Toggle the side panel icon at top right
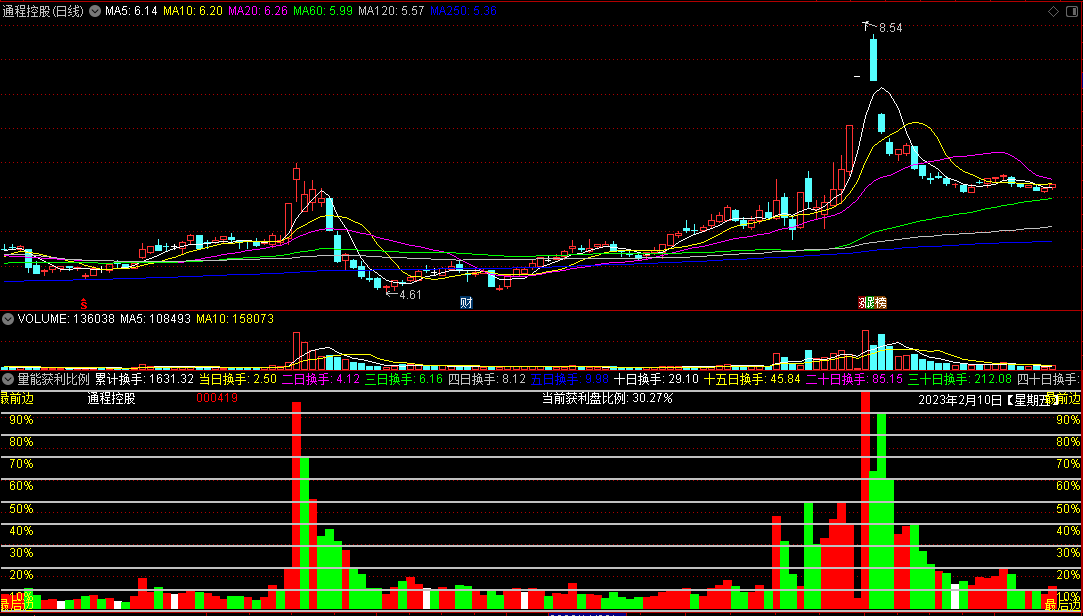This screenshot has width=1083, height=616. (1071, 11)
